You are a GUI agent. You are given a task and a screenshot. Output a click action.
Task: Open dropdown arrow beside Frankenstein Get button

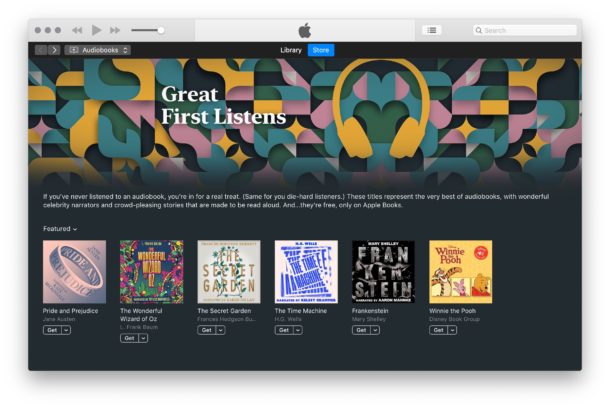(x=375, y=330)
